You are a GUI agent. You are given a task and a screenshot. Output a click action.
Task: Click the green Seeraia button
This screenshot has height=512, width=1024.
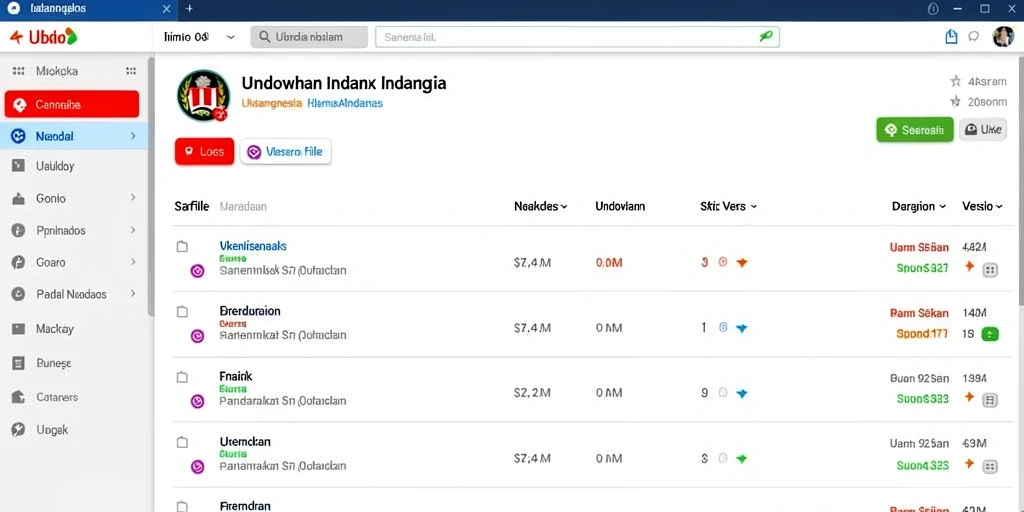(x=914, y=130)
